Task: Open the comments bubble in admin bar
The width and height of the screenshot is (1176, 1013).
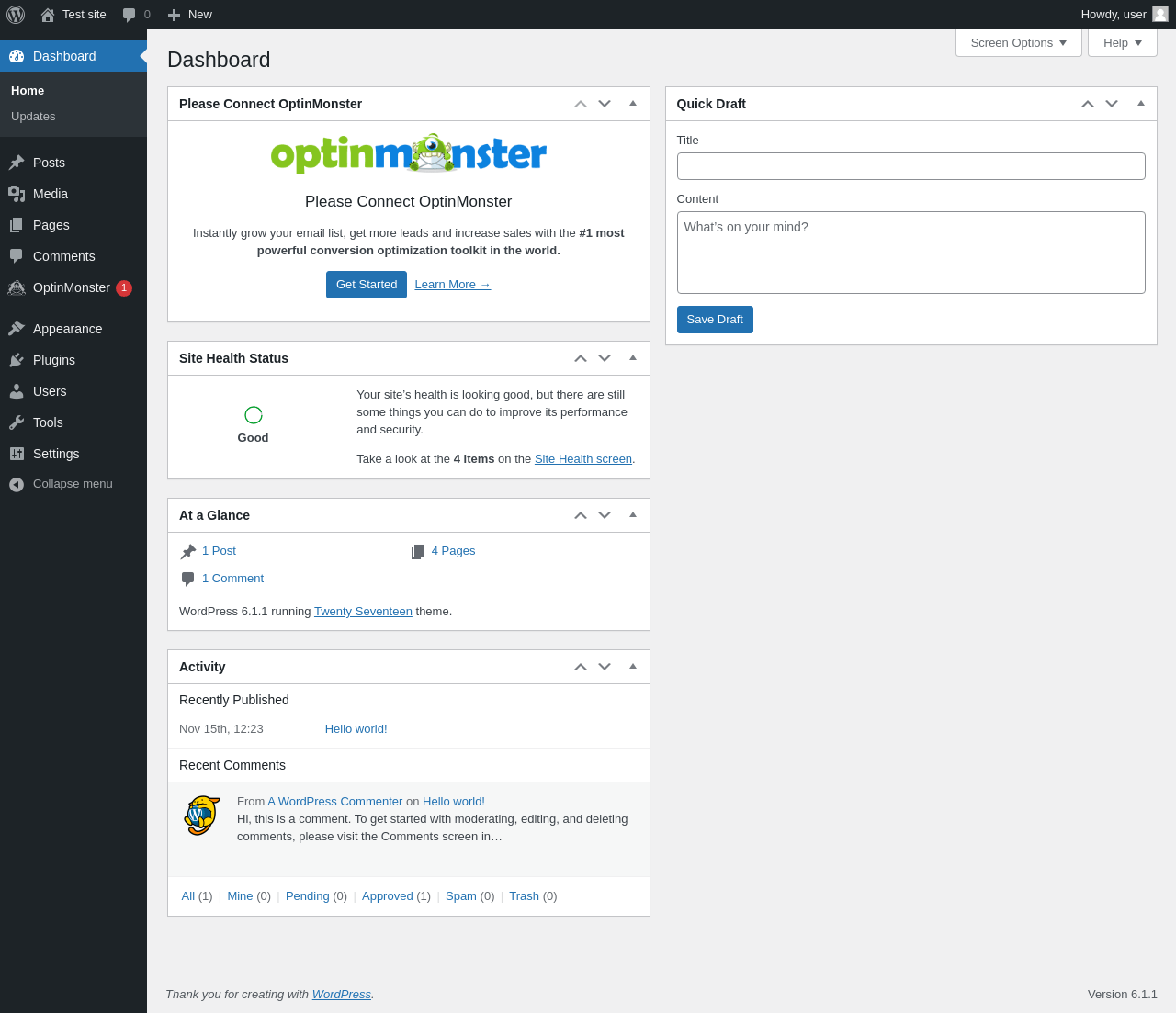Action: click(x=130, y=15)
